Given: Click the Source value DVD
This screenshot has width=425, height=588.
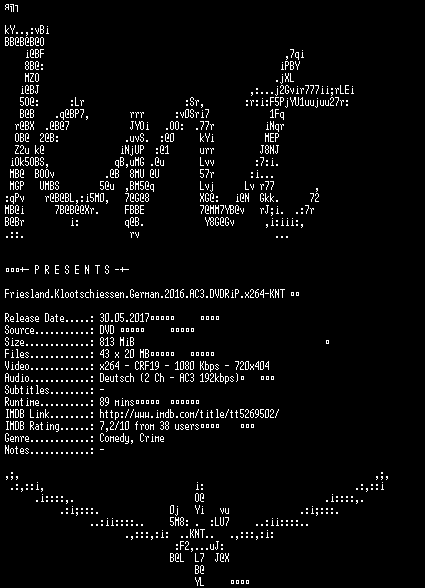Looking at the screenshot, I should (107, 330).
